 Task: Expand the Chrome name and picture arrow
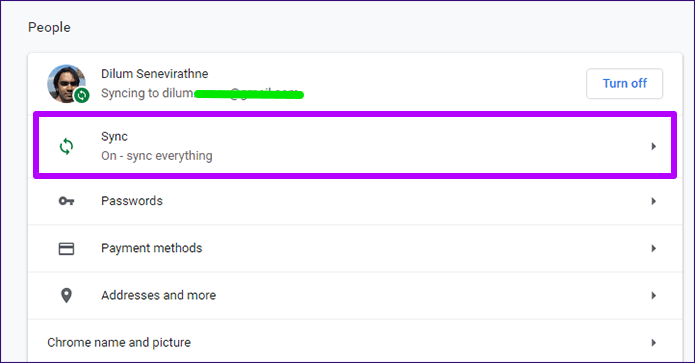tap(654, 343)
